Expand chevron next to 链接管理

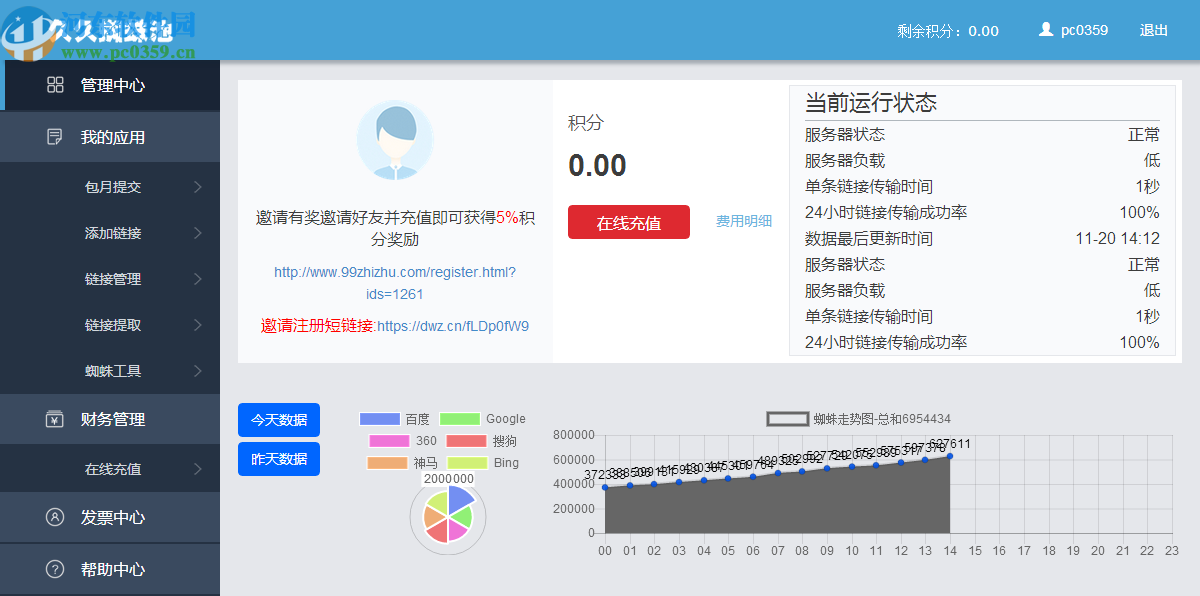point(198,279)
